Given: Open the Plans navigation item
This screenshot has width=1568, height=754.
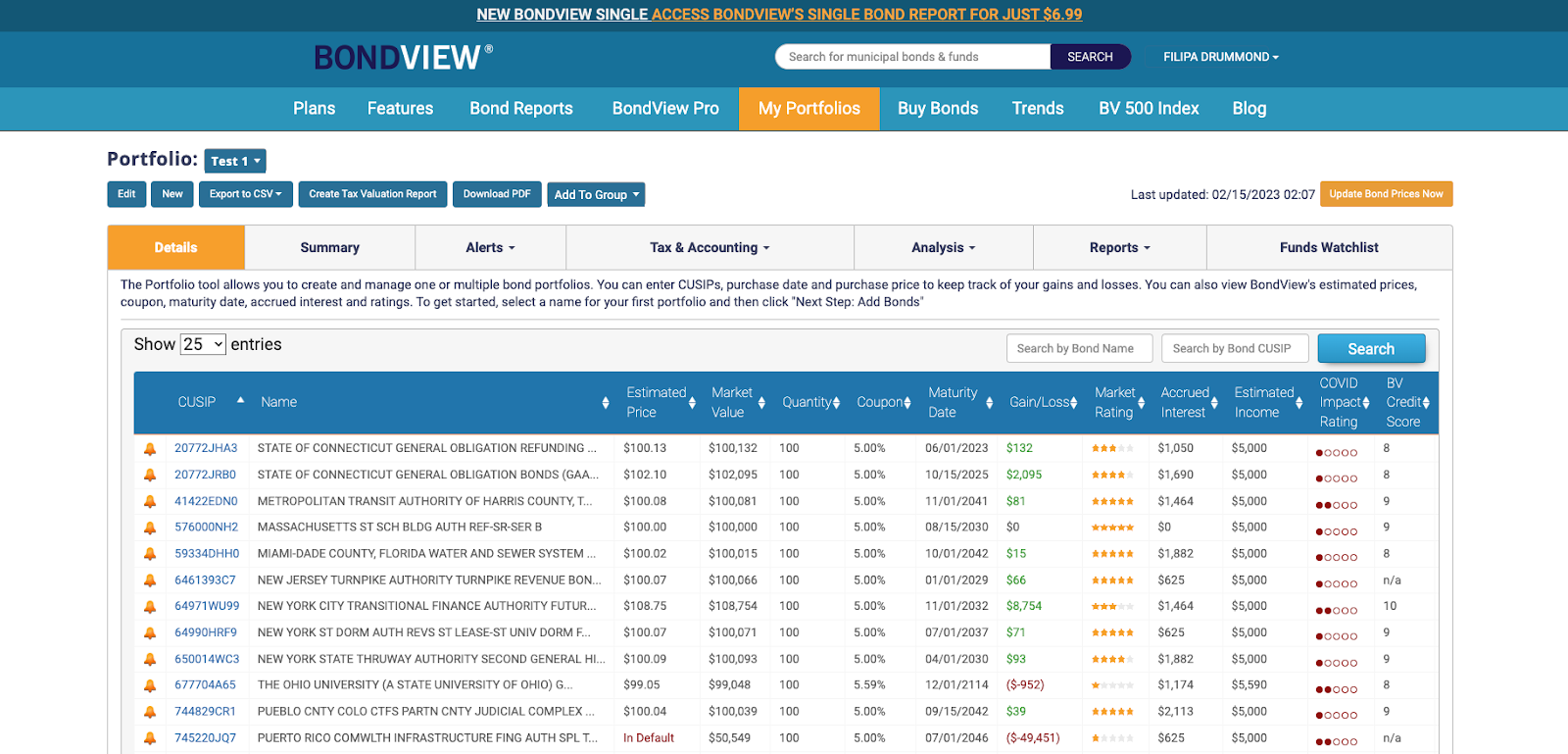Looking at the screenshot, I should [x=315, y=109].
